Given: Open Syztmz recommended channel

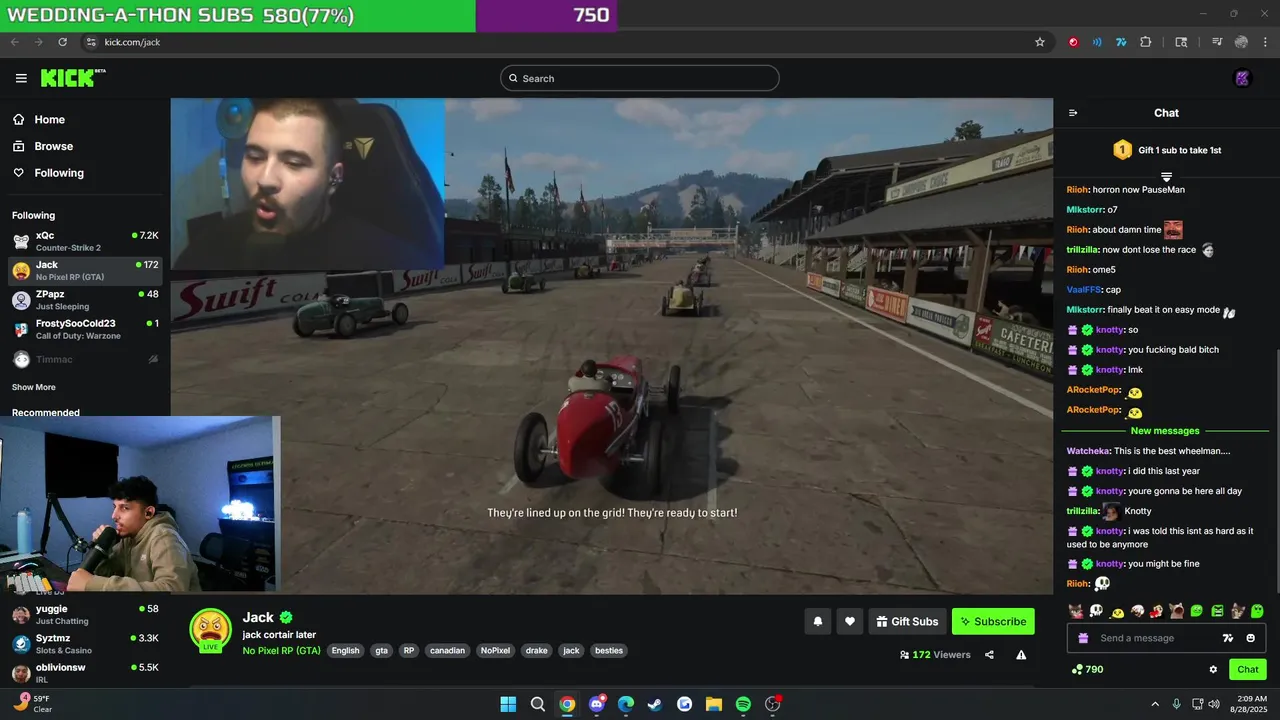Looking at the screenshot, I should 85,643.
